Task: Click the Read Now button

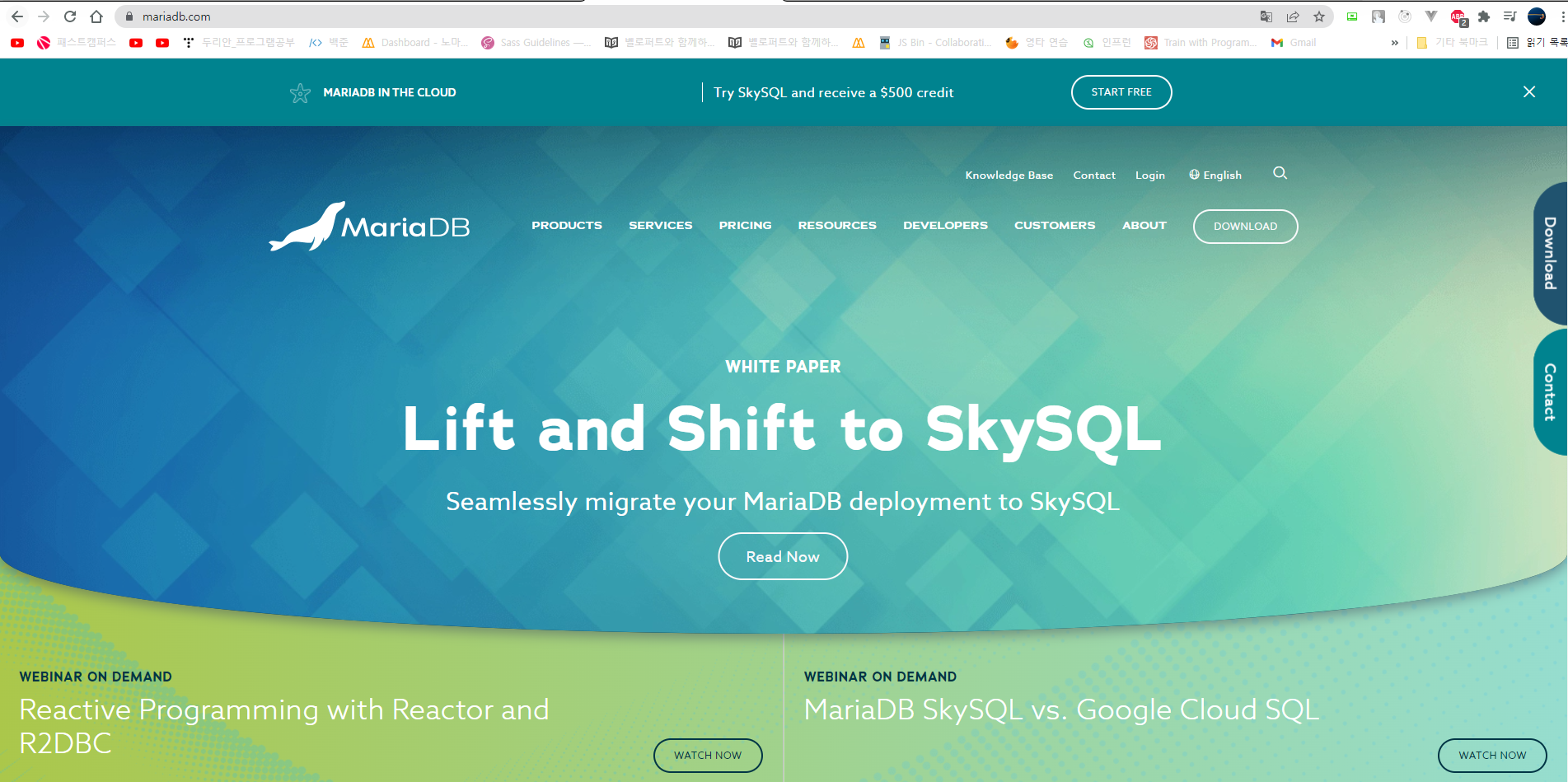Action: pyautogui.click(x=783, y=556)
